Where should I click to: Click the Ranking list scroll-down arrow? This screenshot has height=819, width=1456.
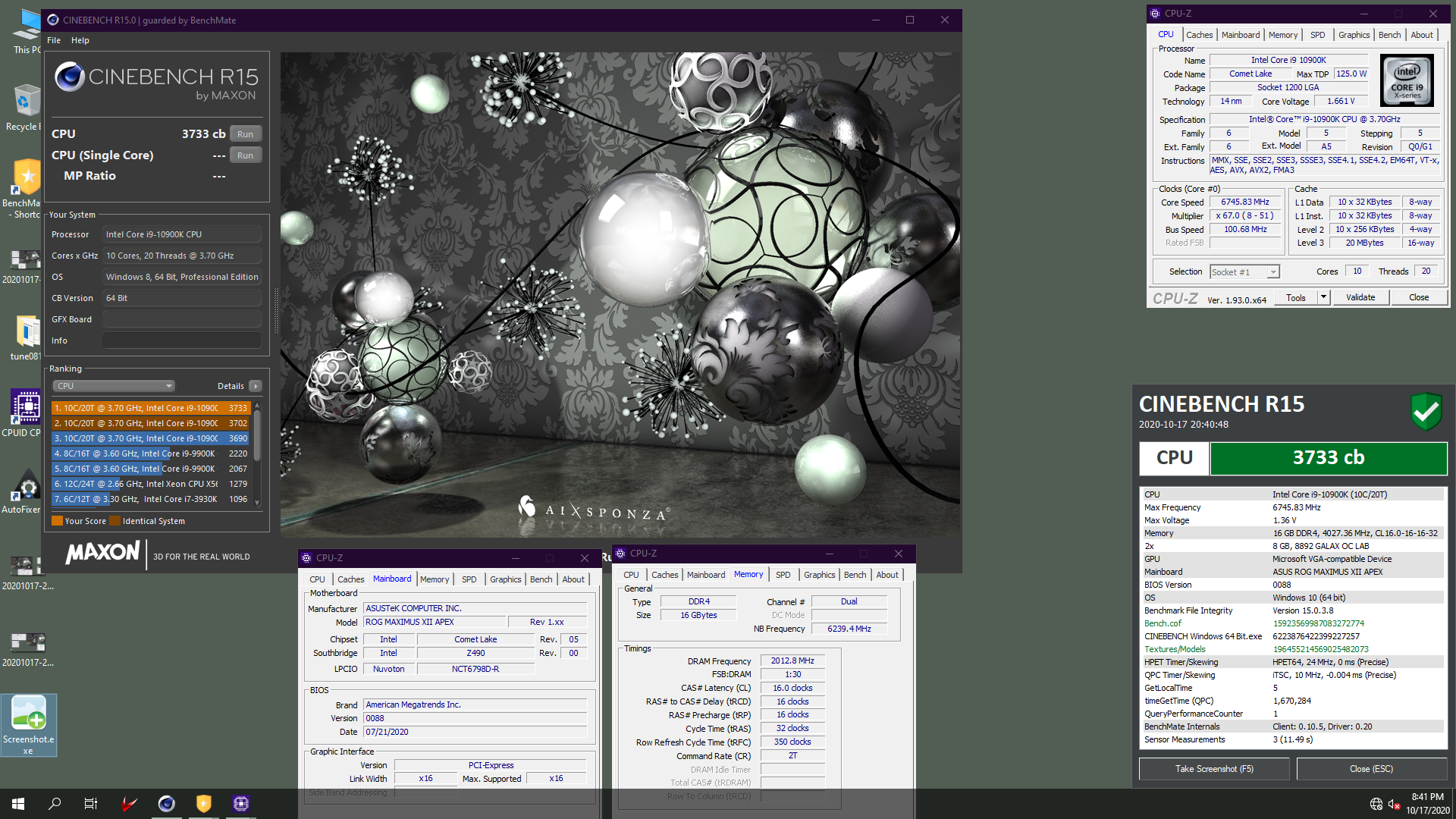[257, 503]
